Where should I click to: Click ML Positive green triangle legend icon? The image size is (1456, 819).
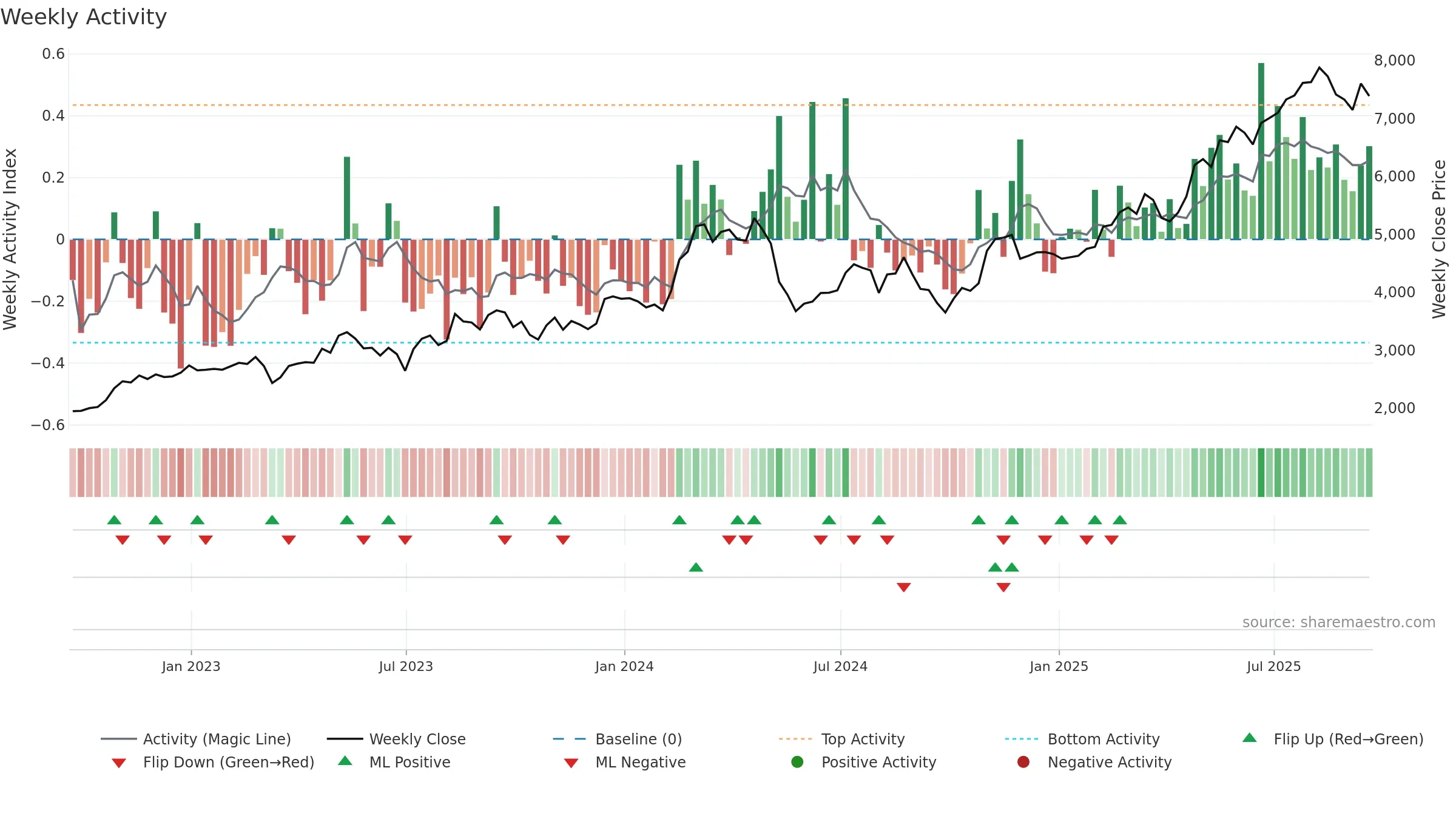(x=345, y=761)
